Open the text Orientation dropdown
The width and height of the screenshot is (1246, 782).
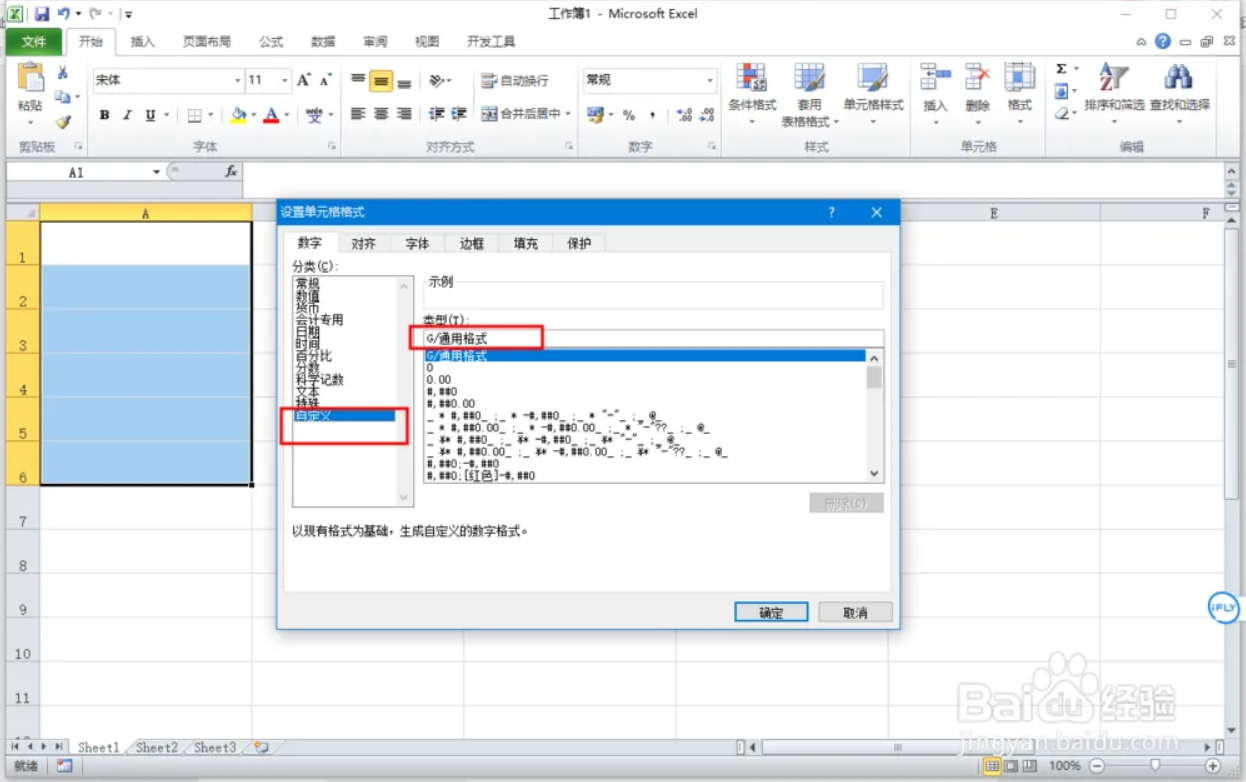click(440, 80)
